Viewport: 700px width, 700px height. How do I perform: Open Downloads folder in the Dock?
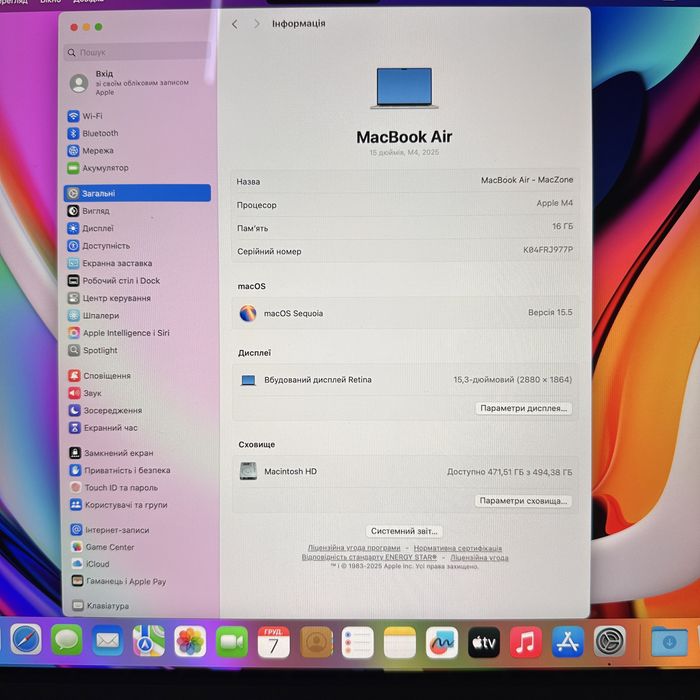coord(669,641)
